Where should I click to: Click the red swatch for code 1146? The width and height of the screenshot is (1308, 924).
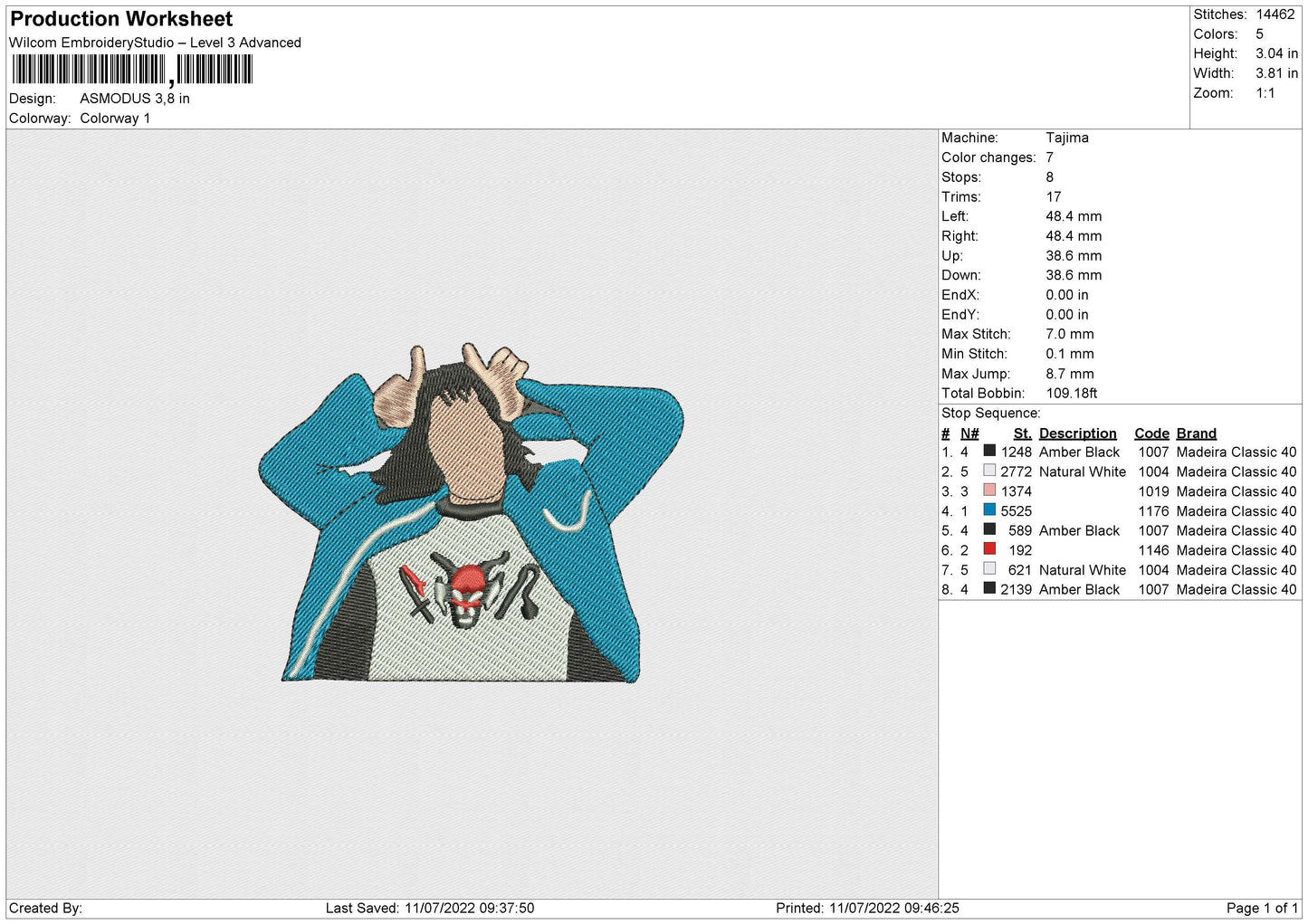989,549
